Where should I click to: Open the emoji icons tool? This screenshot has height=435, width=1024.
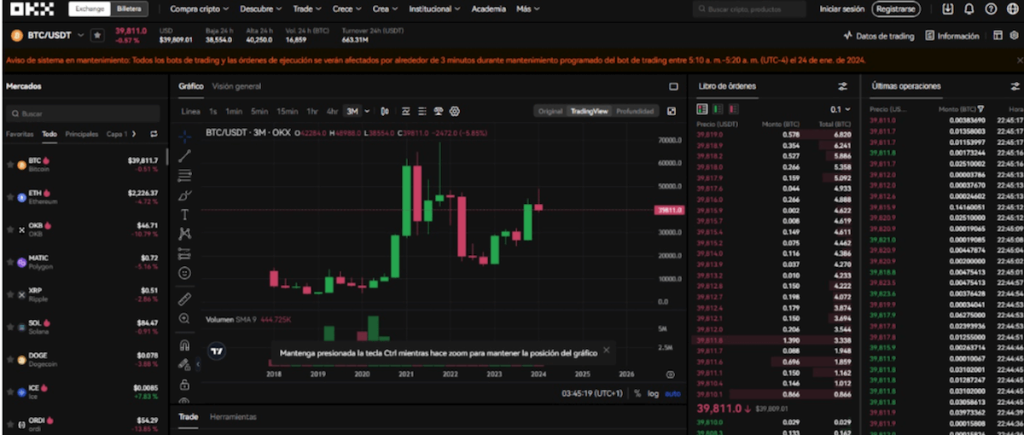(185, 273)
